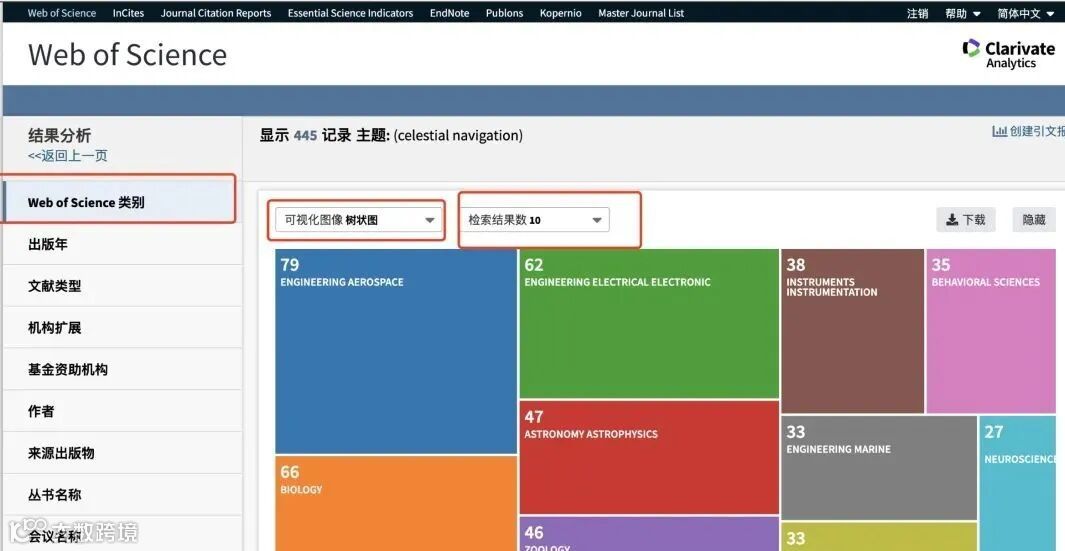Screen dimensions: 1065x551
Task: Open Journal Citation Reports link
Action: (216, 13)
